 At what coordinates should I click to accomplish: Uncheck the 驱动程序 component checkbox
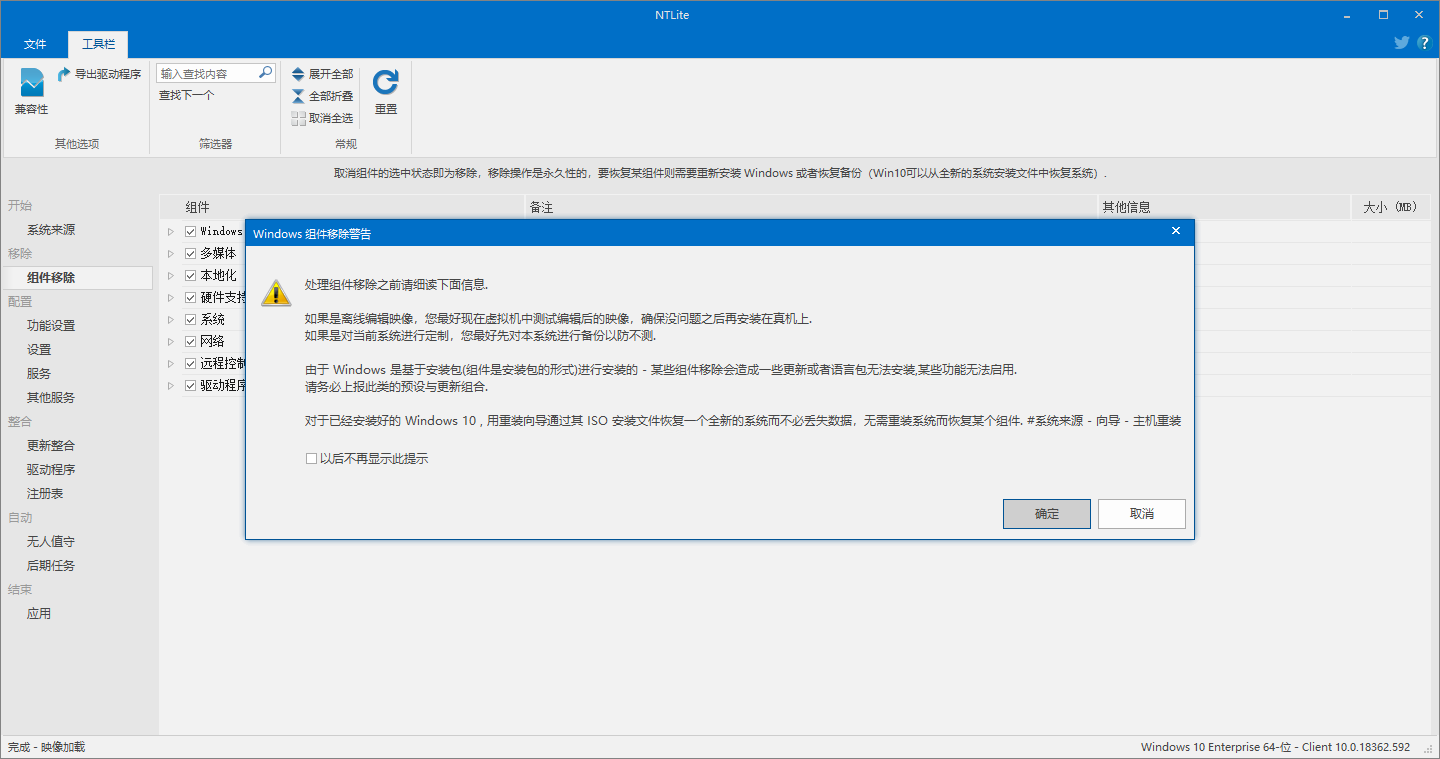190,385
